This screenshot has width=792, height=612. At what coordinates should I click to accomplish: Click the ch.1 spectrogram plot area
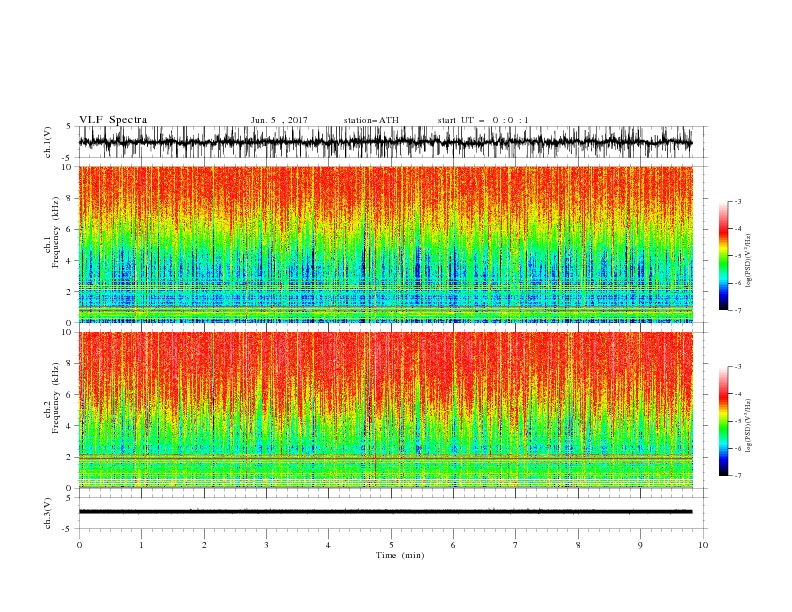pyautogui.click(x=386, y=244)
